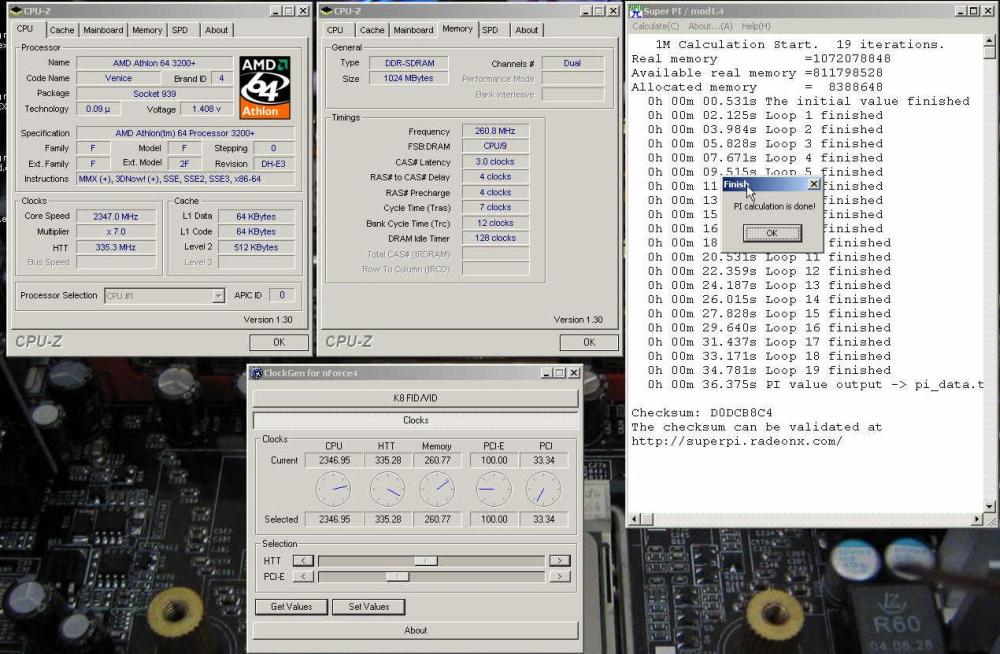
Task: Click OK in left CPU-Z window
Action: tap(279, 343)
